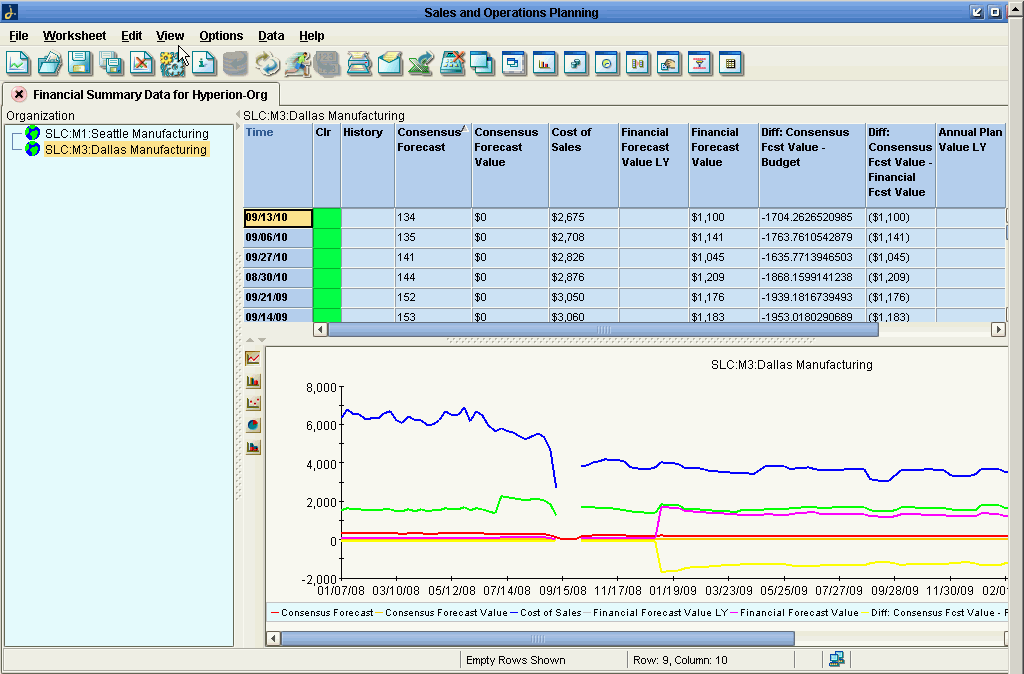Click the Export to Excel icon
Screen dimensions: 1024x674
pos(421,63)
